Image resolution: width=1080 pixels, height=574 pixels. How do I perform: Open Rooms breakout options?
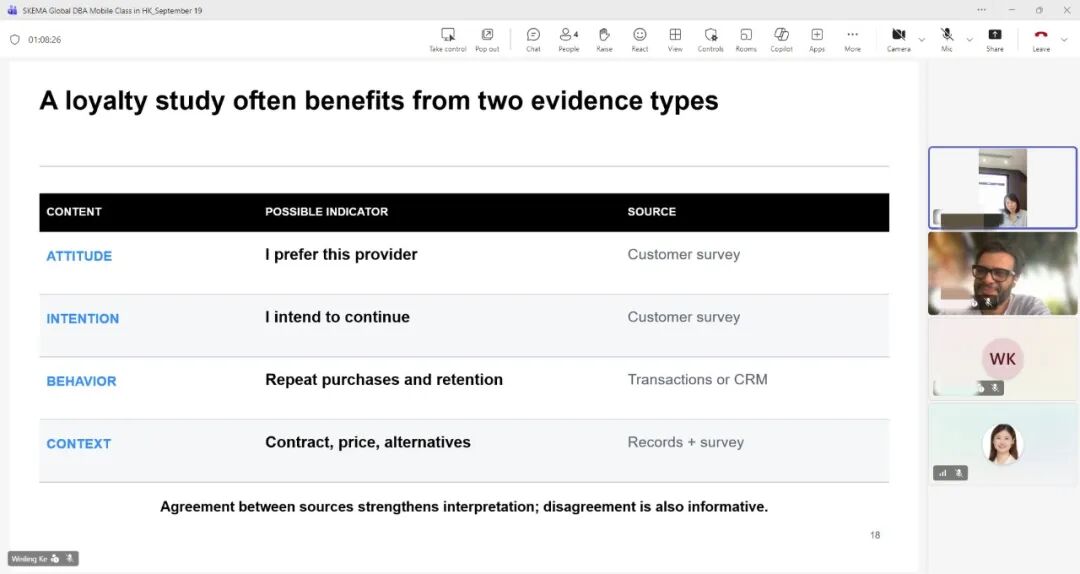746,39
